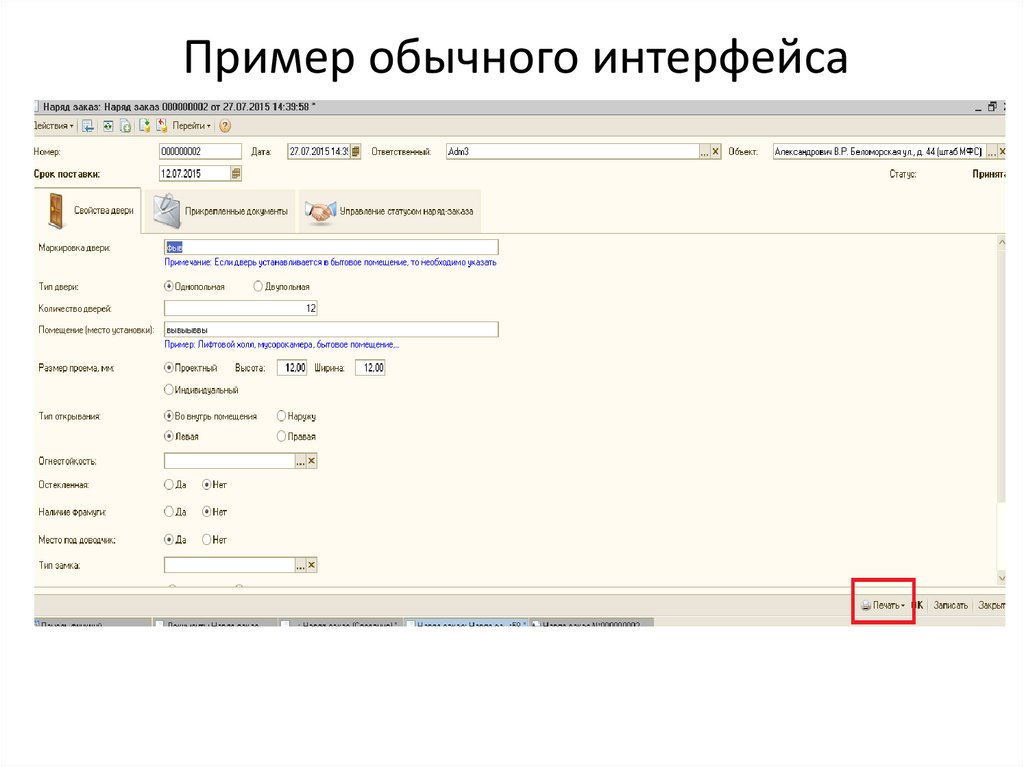Click the envelope icon on documents tab
The height and width of the screenshot is (767, 1024).
[x=167, y=211]
